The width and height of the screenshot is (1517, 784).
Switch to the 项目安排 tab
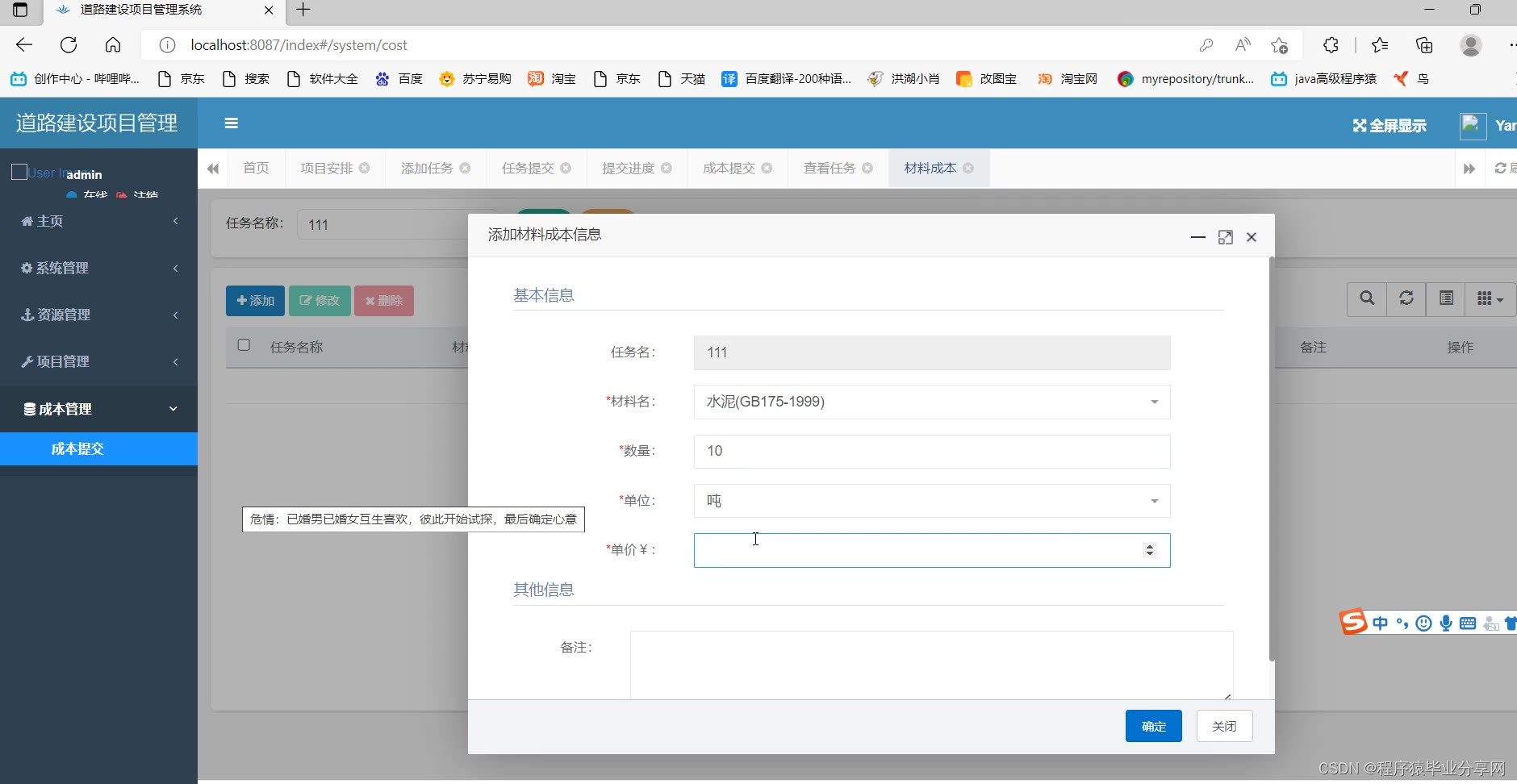(x=327, y=168)
